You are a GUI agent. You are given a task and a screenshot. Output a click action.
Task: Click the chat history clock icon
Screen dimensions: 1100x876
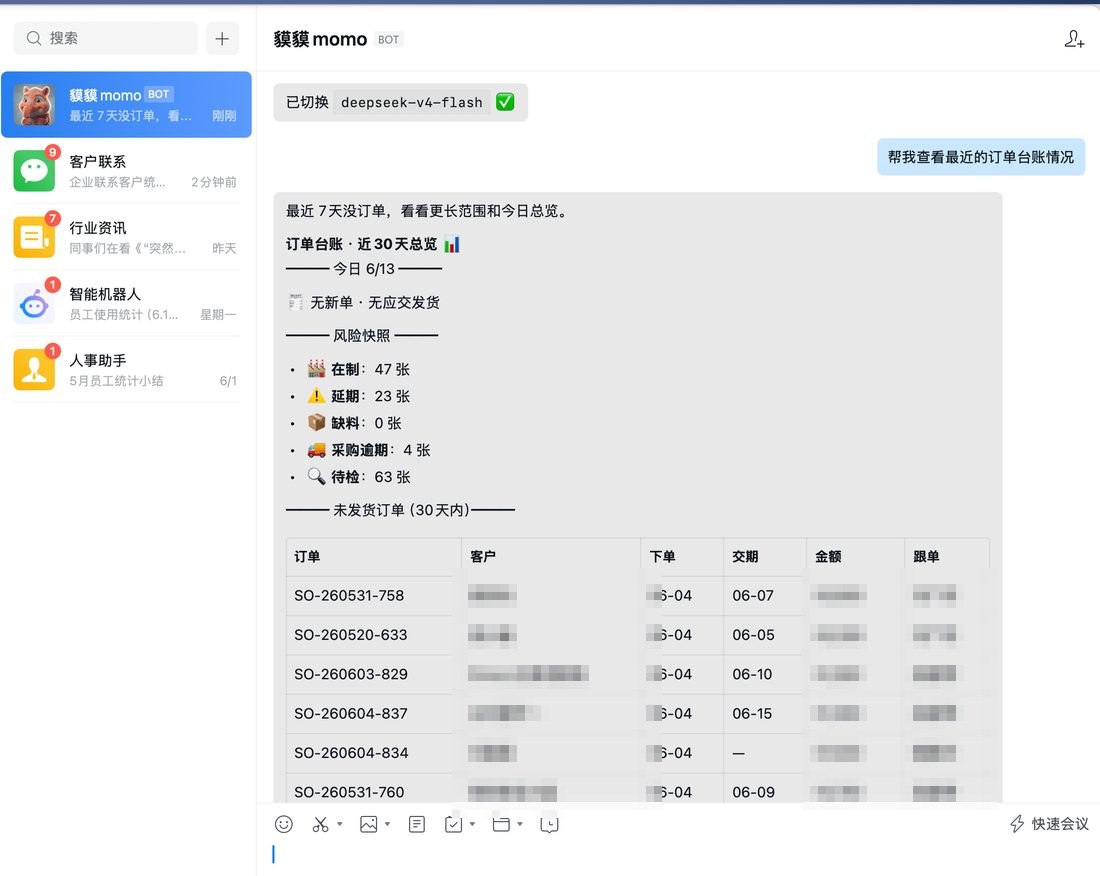tap(549, 824)
